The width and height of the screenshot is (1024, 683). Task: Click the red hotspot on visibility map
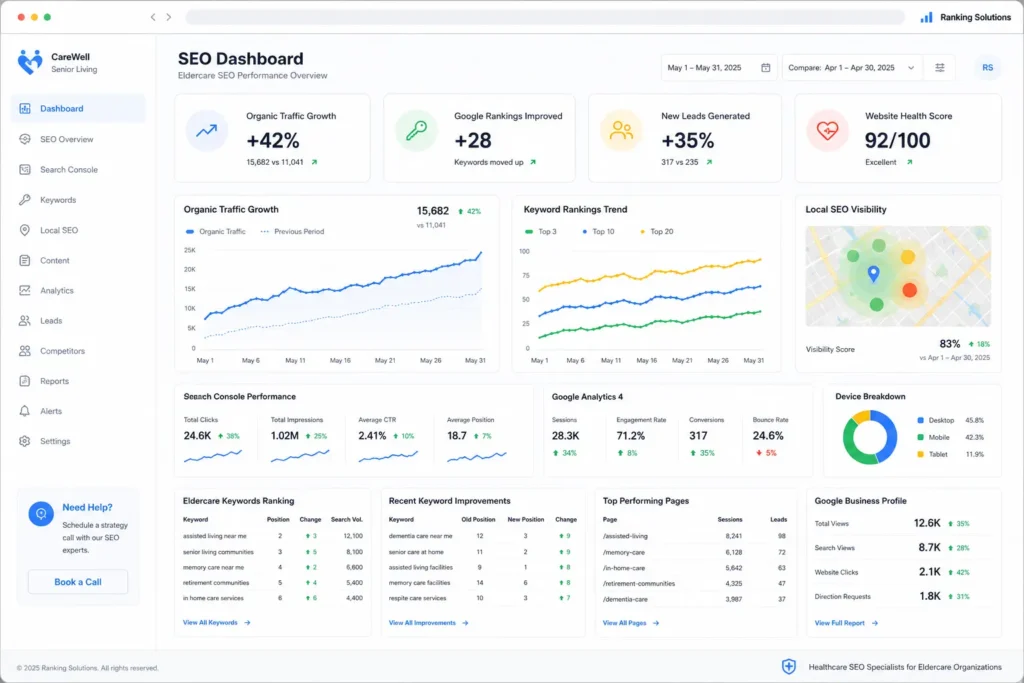(910, 290)
